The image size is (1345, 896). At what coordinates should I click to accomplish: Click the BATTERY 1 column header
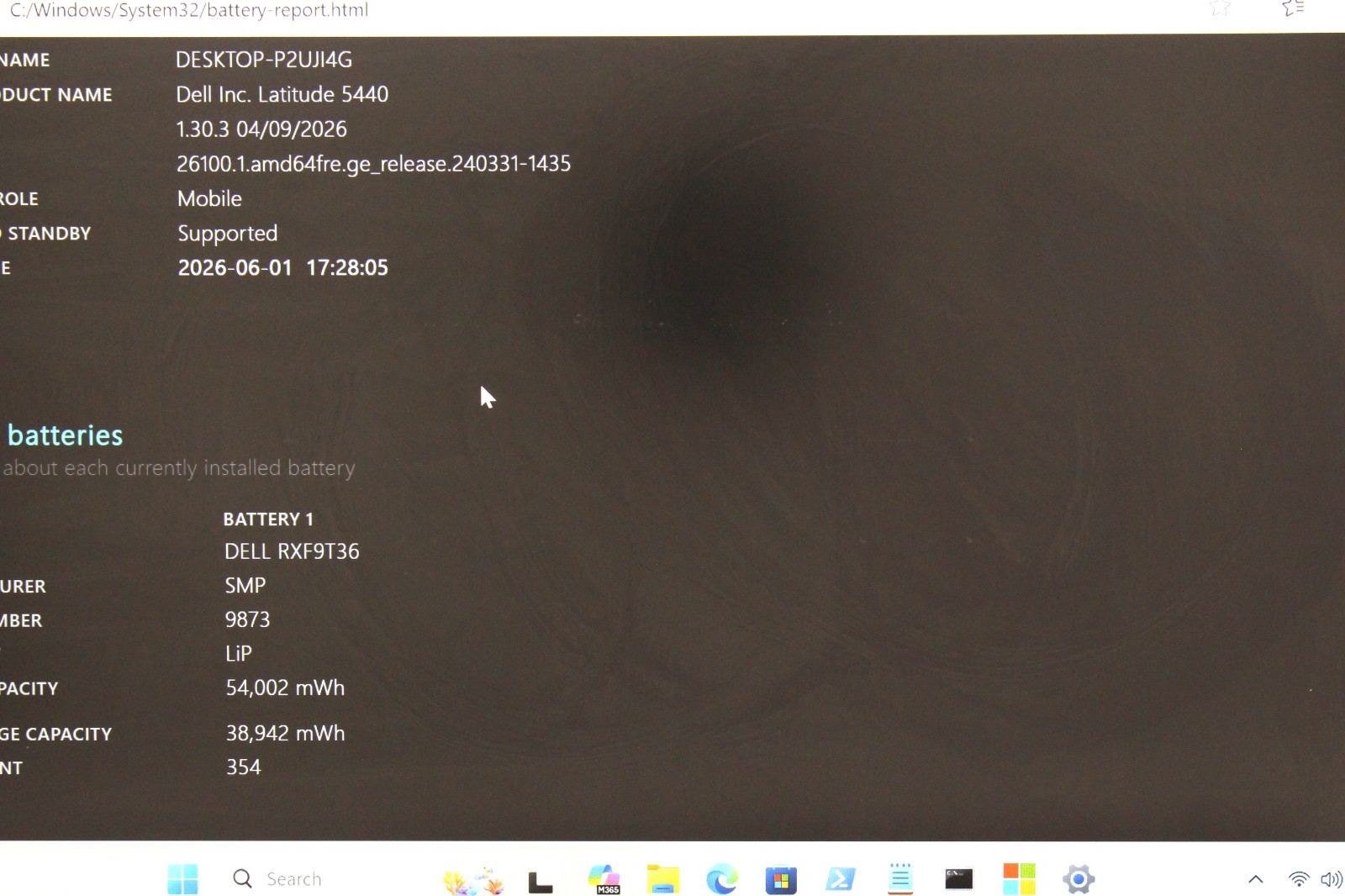[268, 519]
